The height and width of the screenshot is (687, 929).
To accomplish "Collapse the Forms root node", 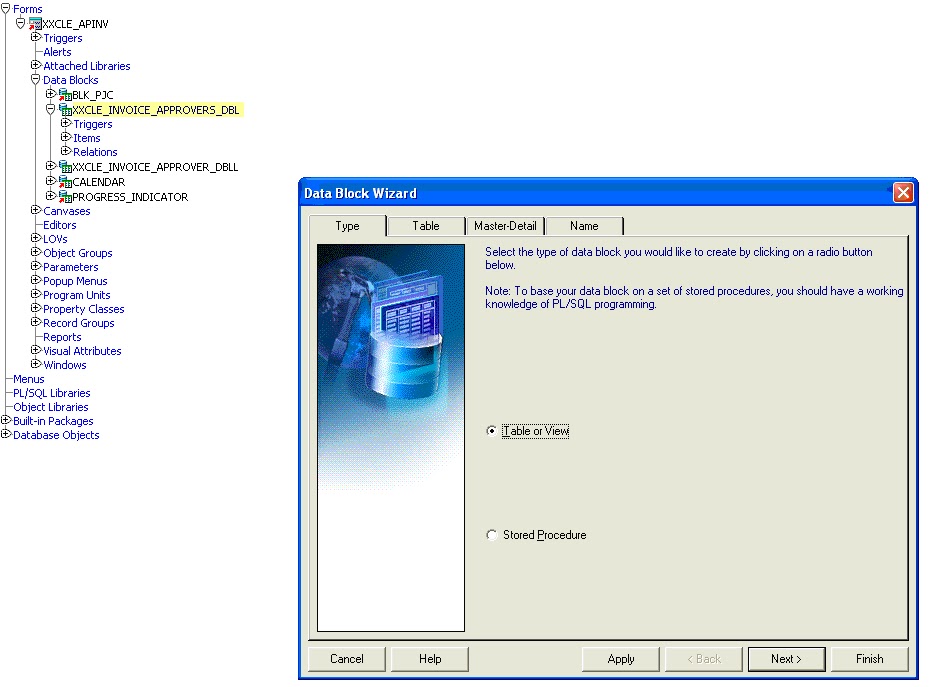I will click(5, 8).
